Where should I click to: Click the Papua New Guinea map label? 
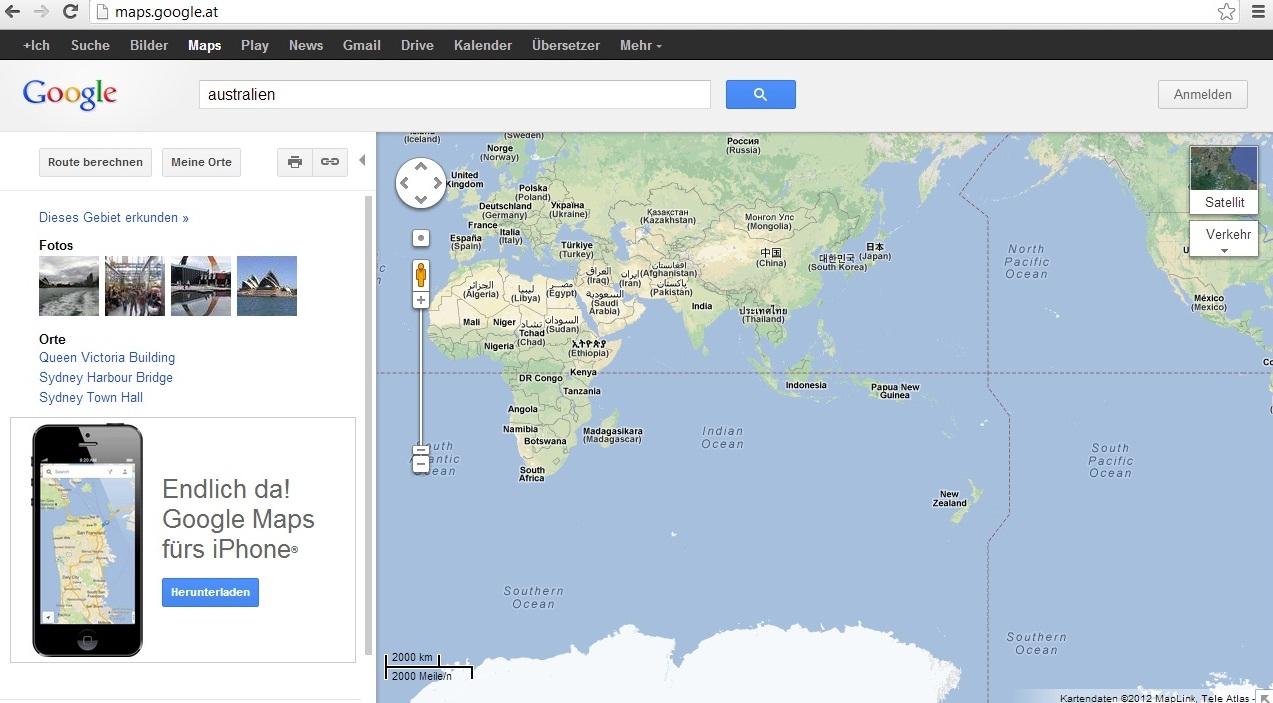click(x=895, y=391)
